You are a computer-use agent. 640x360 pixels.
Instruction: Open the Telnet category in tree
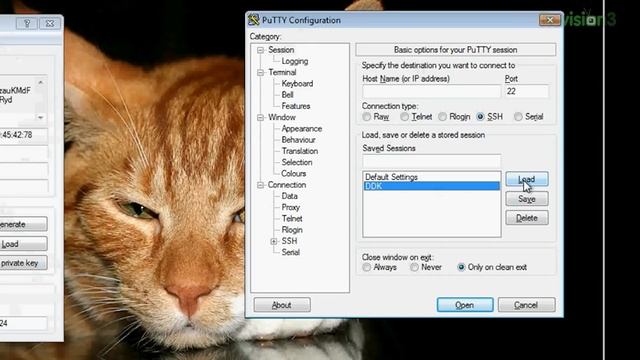point(292,218)
